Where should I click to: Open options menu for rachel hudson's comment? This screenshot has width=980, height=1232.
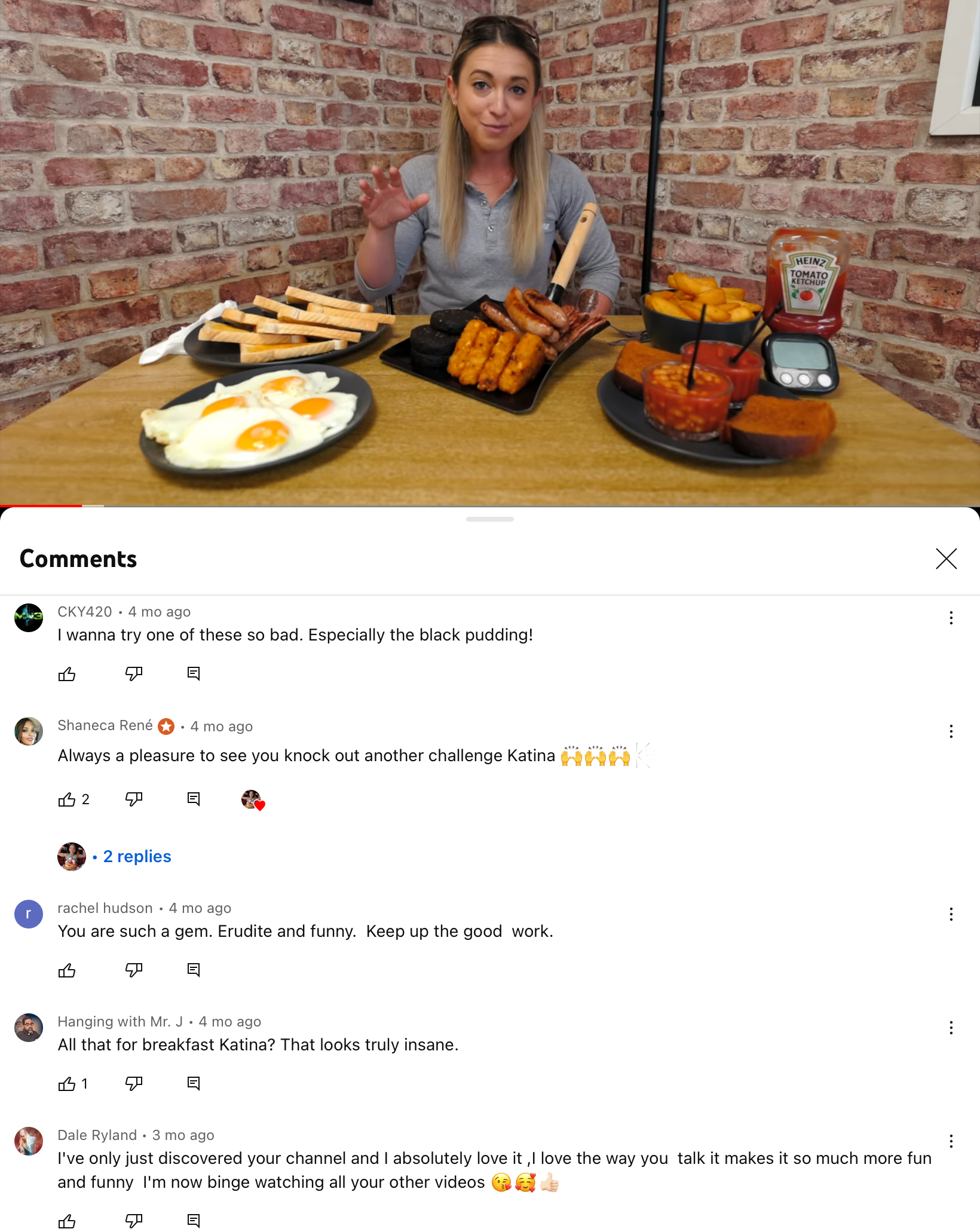(951, 914)
